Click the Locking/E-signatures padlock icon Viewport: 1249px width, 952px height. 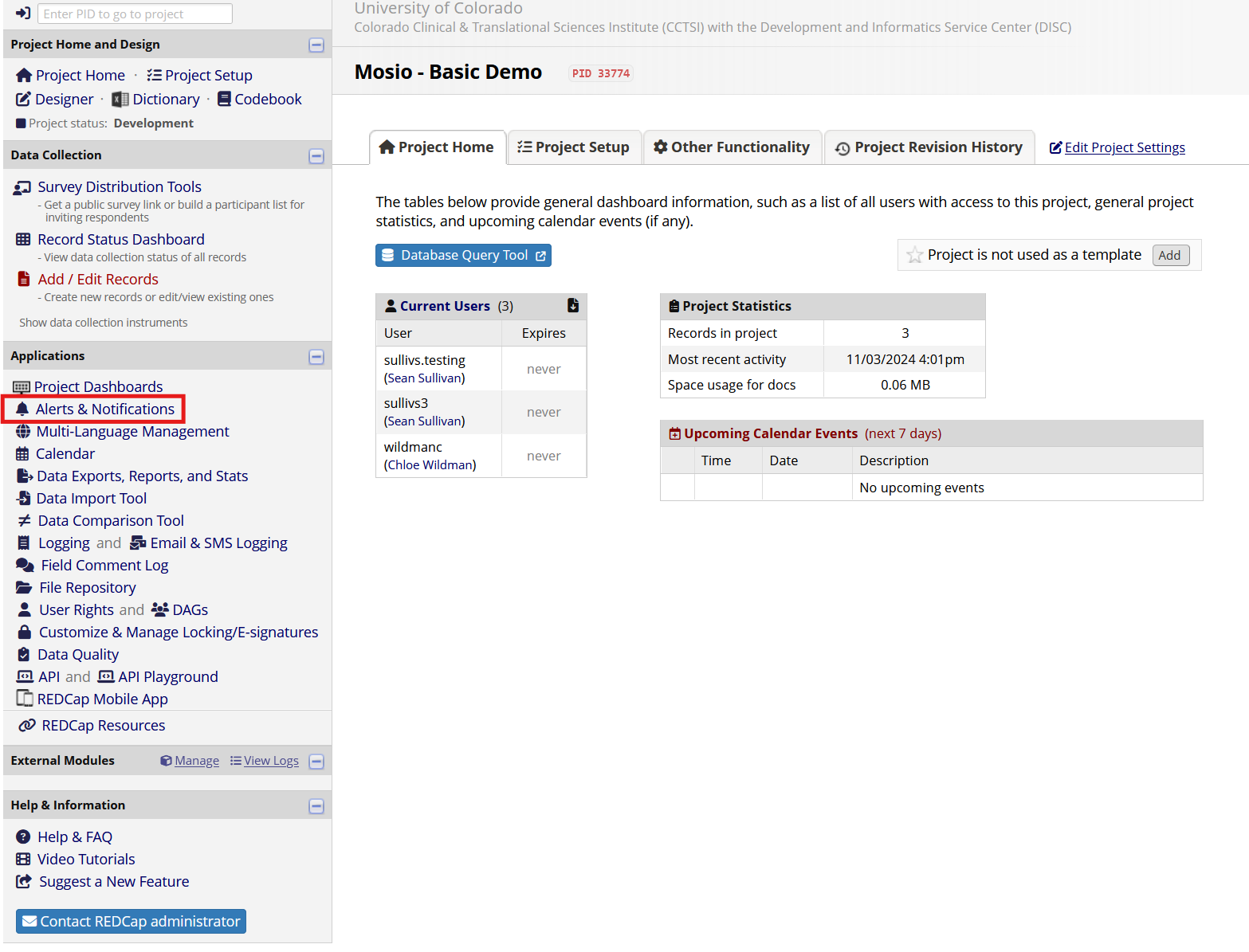click(x=24, y=632)
